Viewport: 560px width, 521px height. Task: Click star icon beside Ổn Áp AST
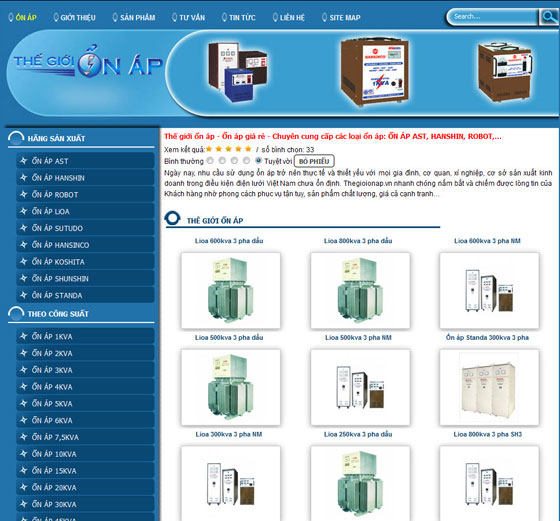(x=24, y=161)
